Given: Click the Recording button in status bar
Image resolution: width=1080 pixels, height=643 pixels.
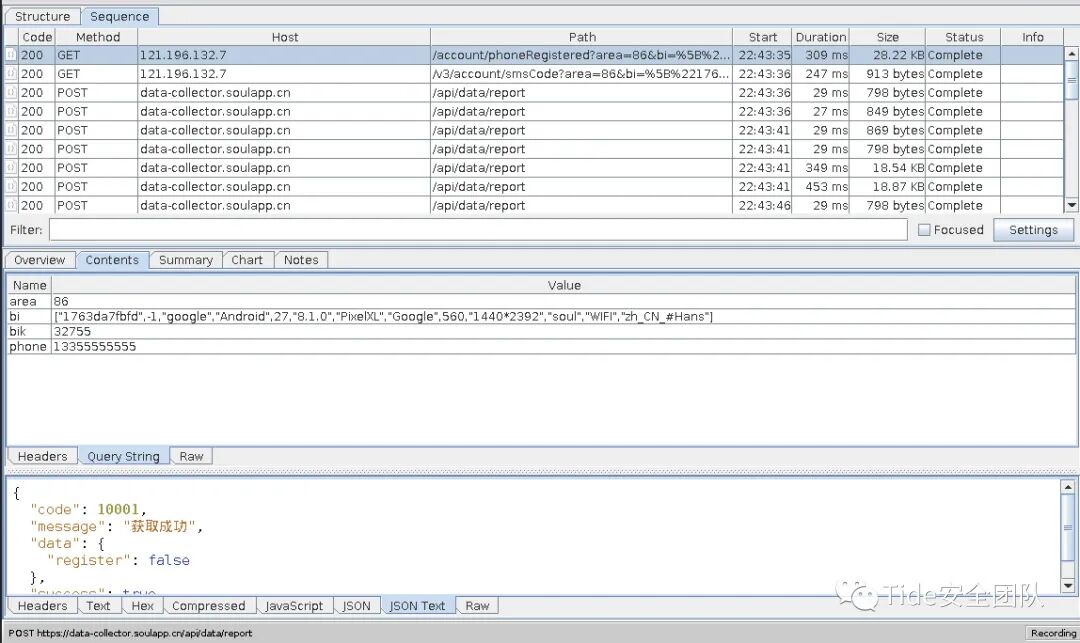Looking at the screenshot, I should tap(1052, 633).
